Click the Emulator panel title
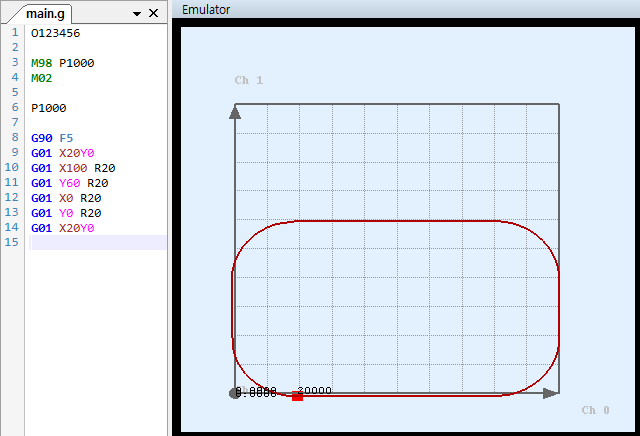The height and width of the screenshot is (436, 640). pos(206,9)
